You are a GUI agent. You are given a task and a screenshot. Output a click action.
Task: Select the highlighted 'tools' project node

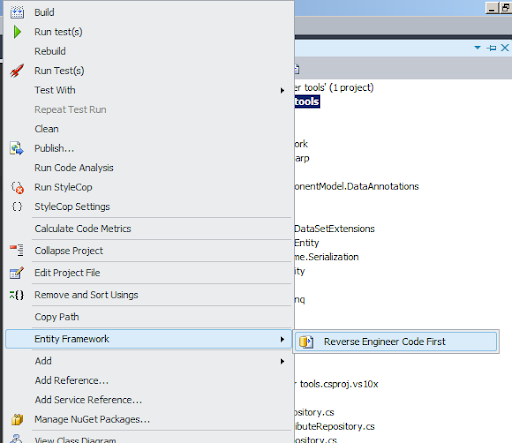(307, 101)
